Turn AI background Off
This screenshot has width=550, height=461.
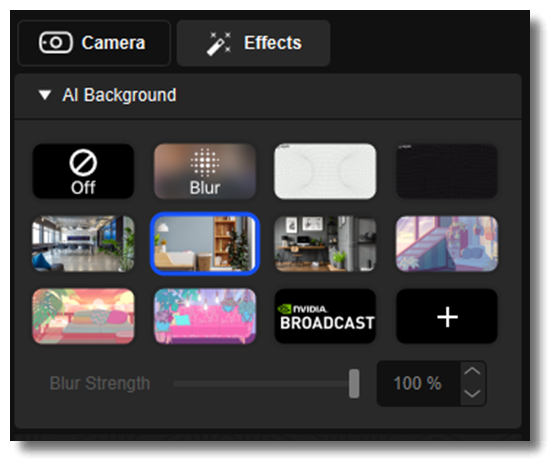tap(83, 171)
